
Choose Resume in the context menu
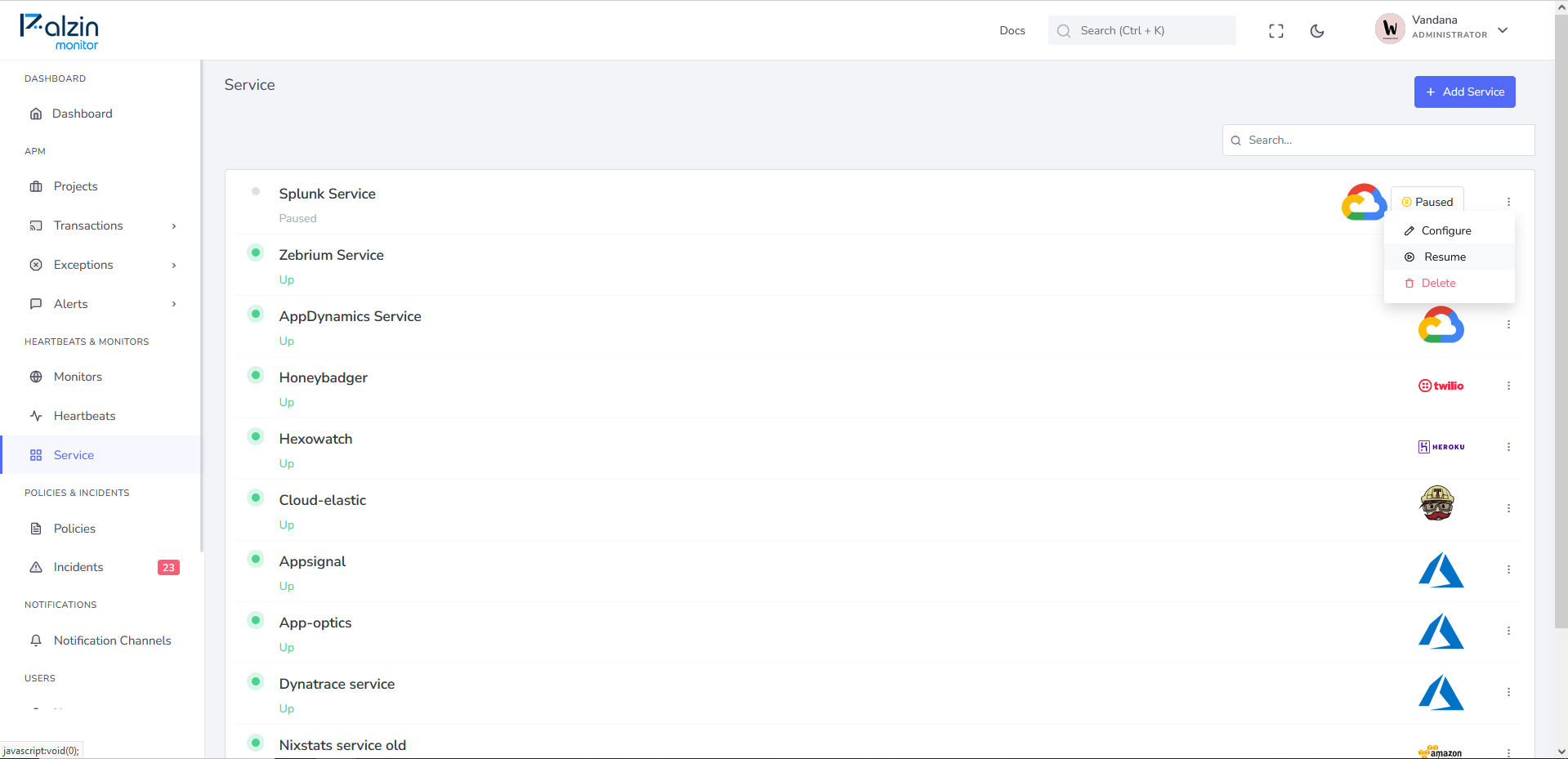[1449, 257]
